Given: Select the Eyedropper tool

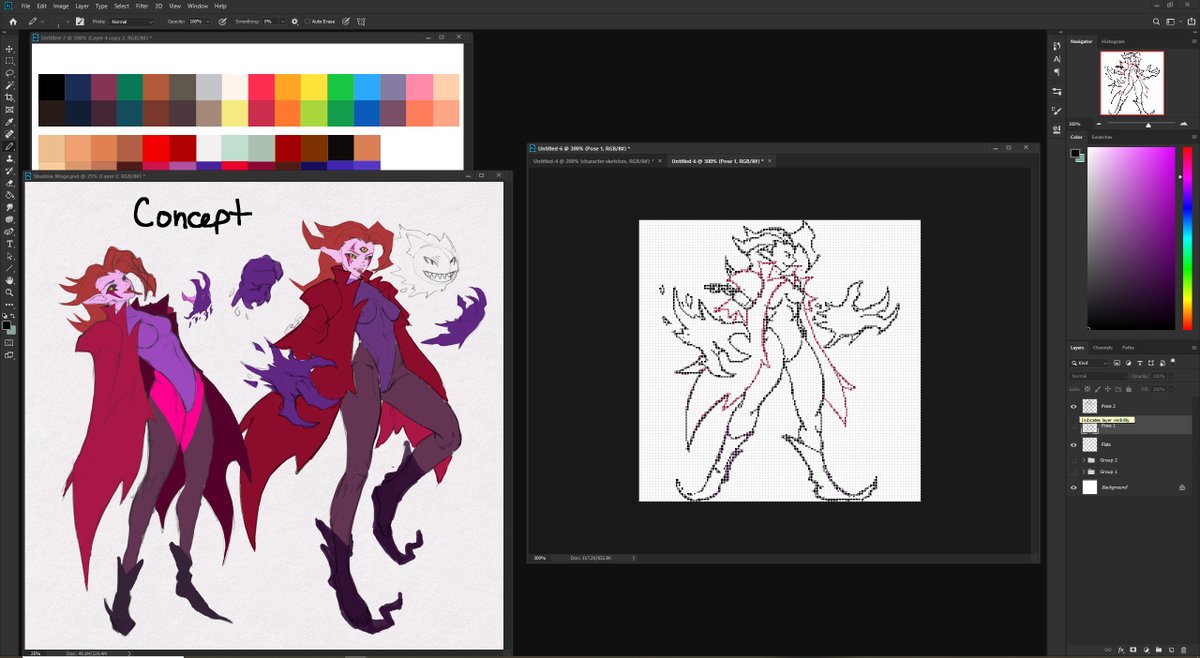Looking at the screenshot, I should pos(9,122).
